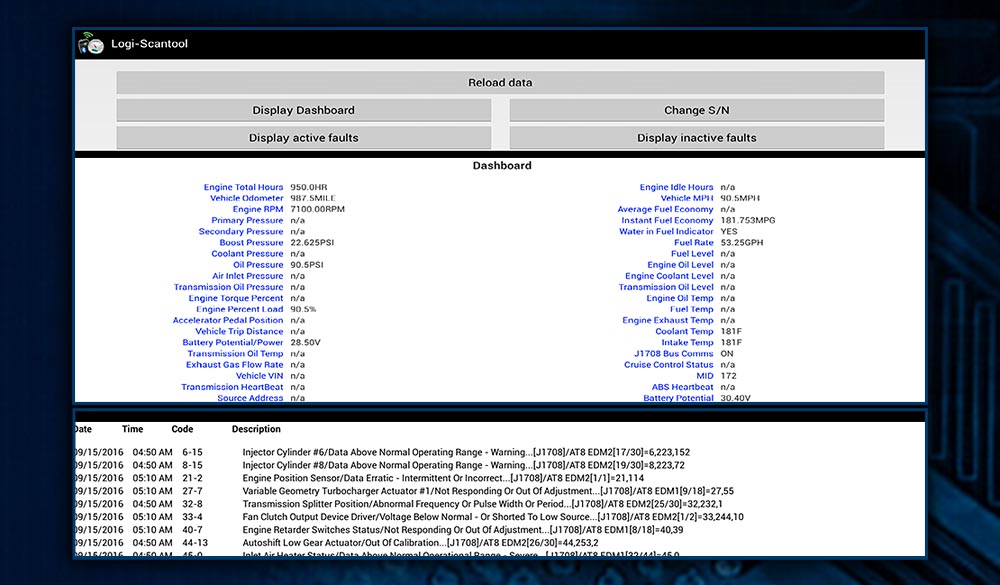Click the 987.5MILE odometer value

(x=313, y=198)
